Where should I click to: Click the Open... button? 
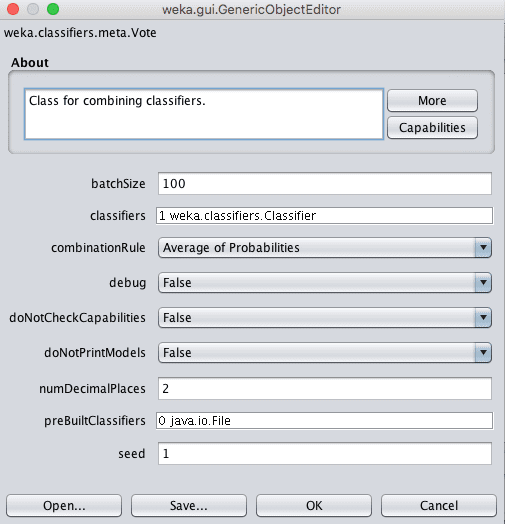click(64, 506)
